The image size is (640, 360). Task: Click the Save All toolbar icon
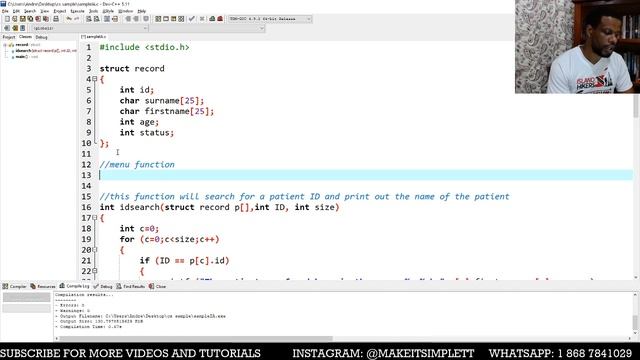30,19
